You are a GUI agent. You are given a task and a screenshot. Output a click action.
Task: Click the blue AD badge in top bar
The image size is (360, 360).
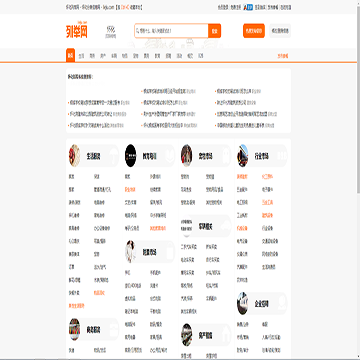(248, 7)
